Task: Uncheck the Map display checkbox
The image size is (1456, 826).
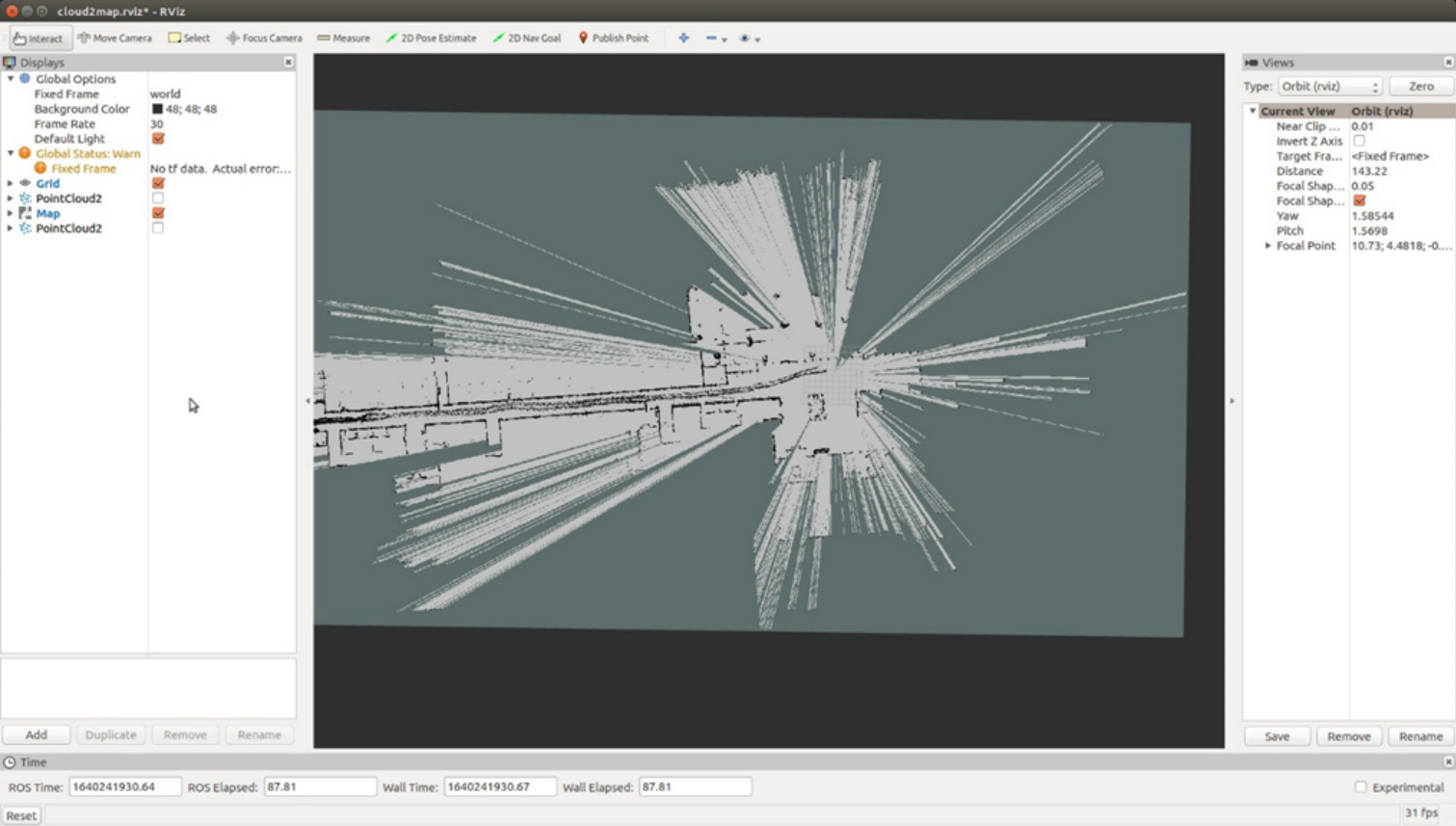Action: 158,213
